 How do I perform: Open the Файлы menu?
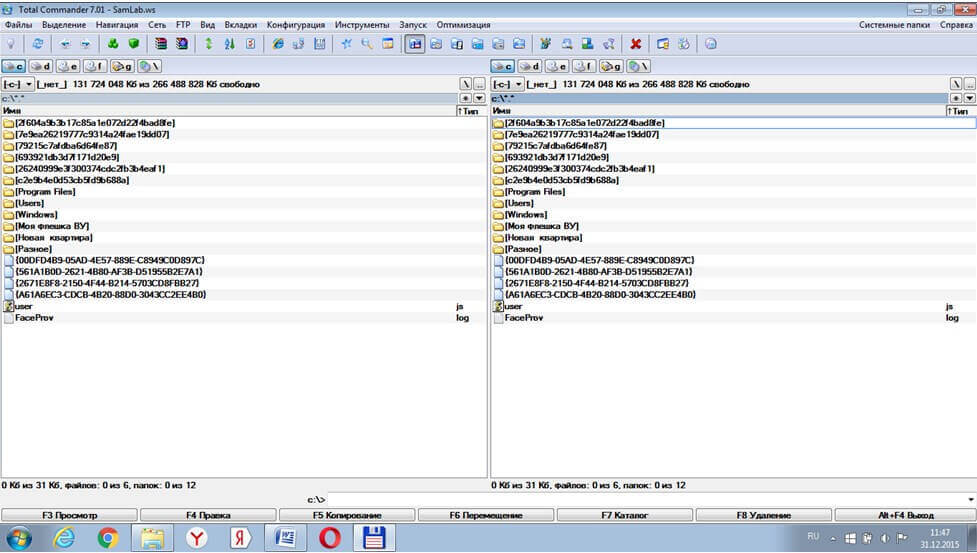[x=18, y=24]
